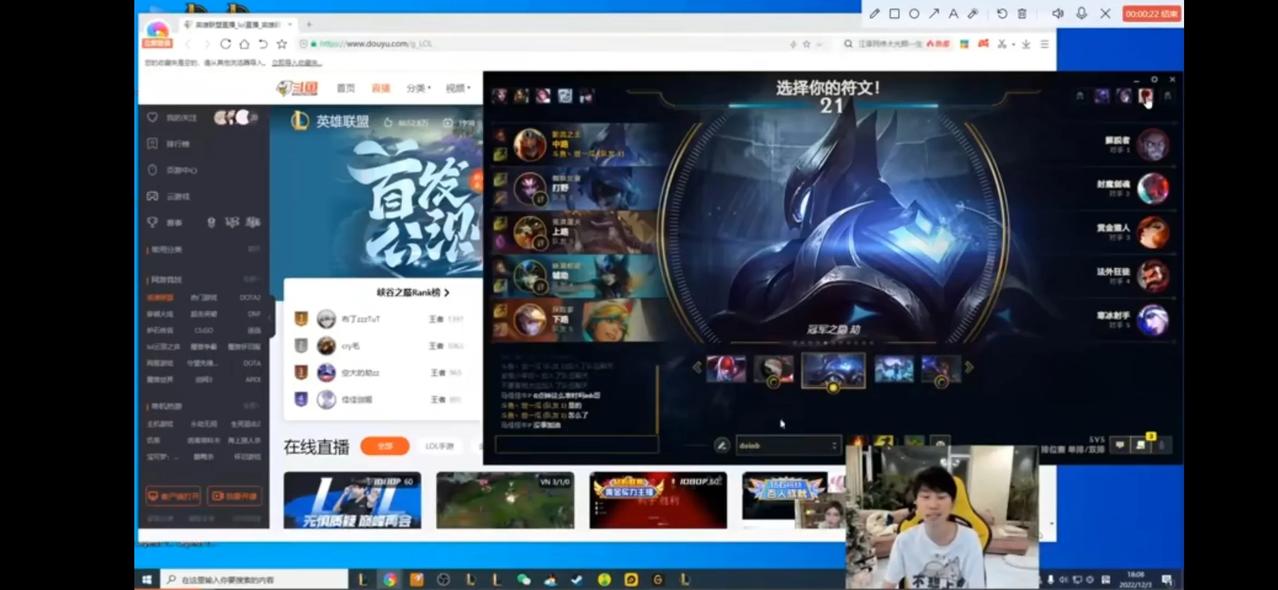Reload the Douyu page in the browser
Image resolution: width=1278 pixels, height=590 pixels.
(x=225, y=44)
